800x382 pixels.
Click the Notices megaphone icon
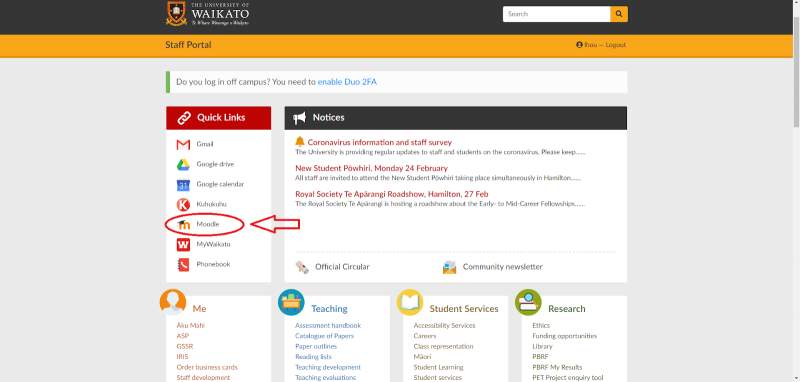pos(299,118)
